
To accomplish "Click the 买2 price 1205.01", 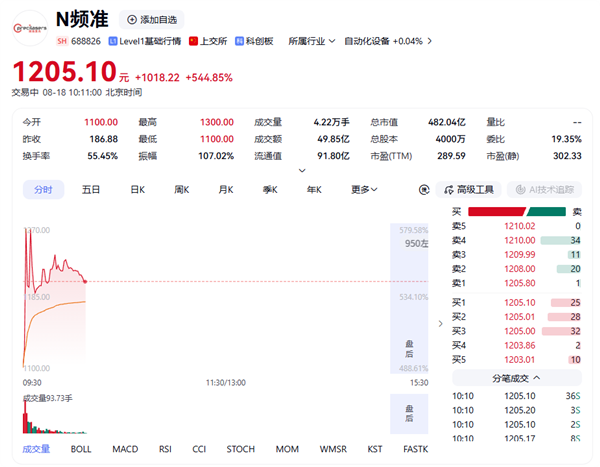I will pos(520,317).
